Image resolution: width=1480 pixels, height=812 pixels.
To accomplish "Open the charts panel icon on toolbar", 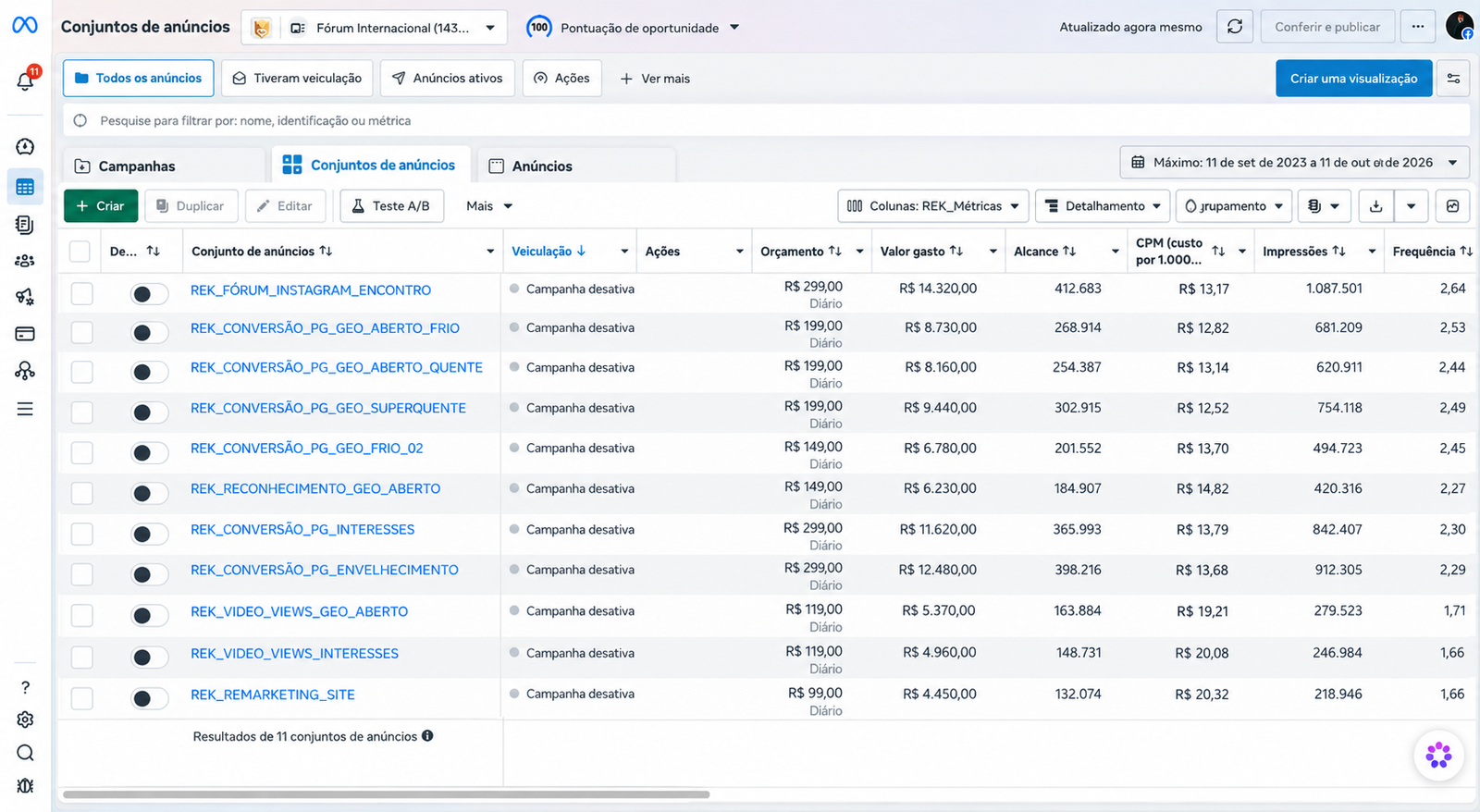I will pos(1453,206).
